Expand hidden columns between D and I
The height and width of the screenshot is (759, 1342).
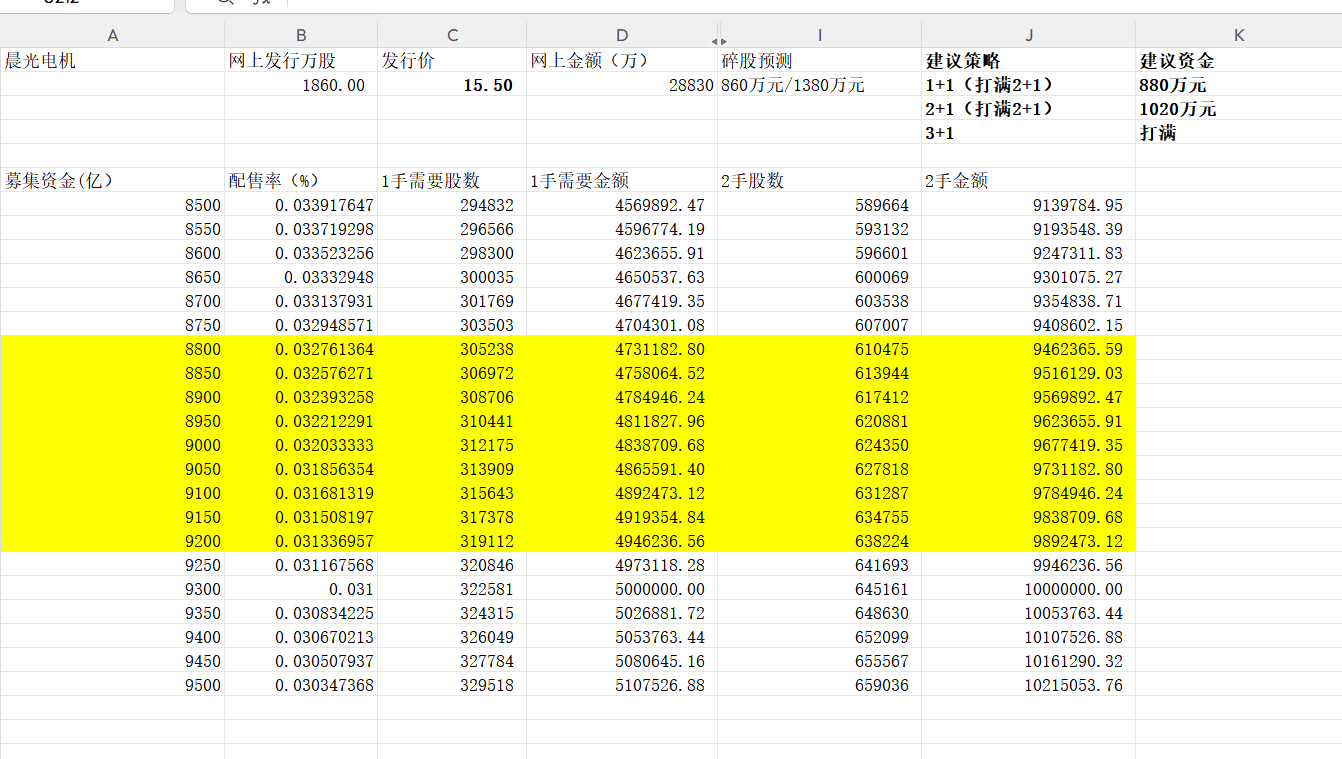click(717, 41)
